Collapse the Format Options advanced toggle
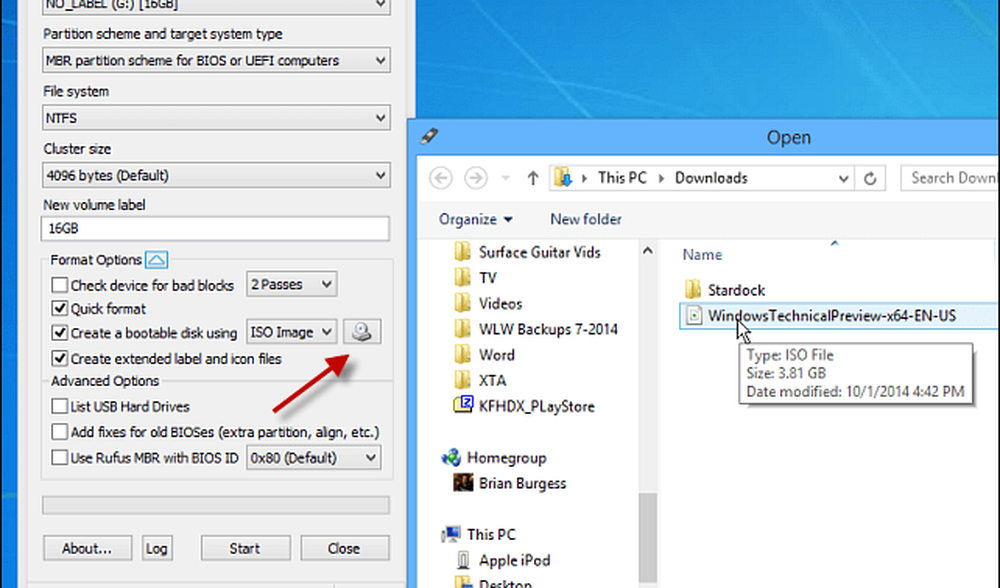The width and height of the screenshot is (1000, 588). [x=156, y=260]
